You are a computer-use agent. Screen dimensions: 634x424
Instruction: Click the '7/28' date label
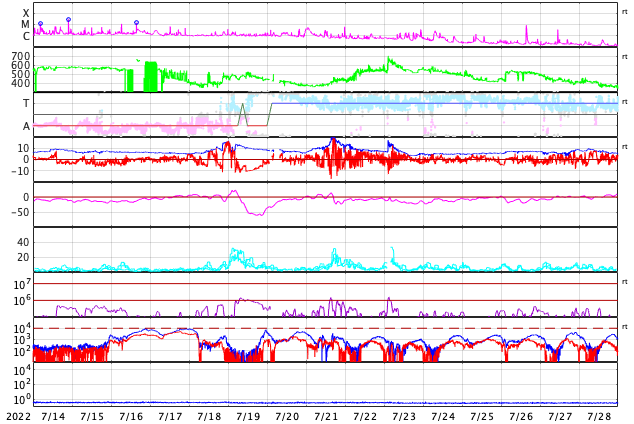(599, 416)
